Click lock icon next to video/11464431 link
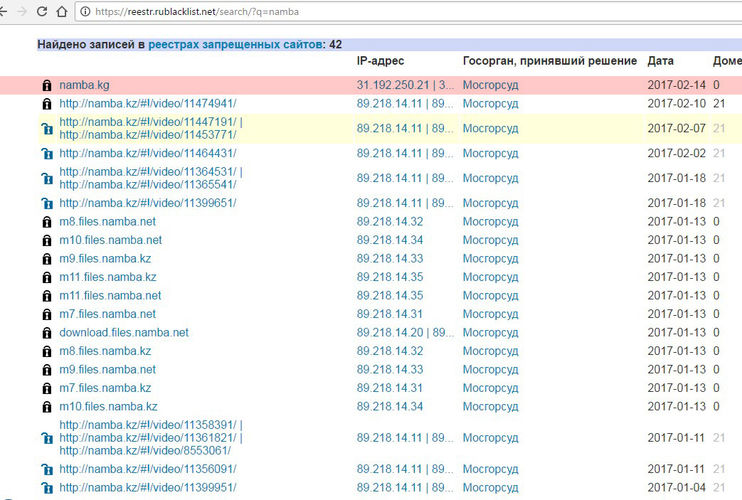The height and width of the screenshot is (500, 742). tap(46, 153)
